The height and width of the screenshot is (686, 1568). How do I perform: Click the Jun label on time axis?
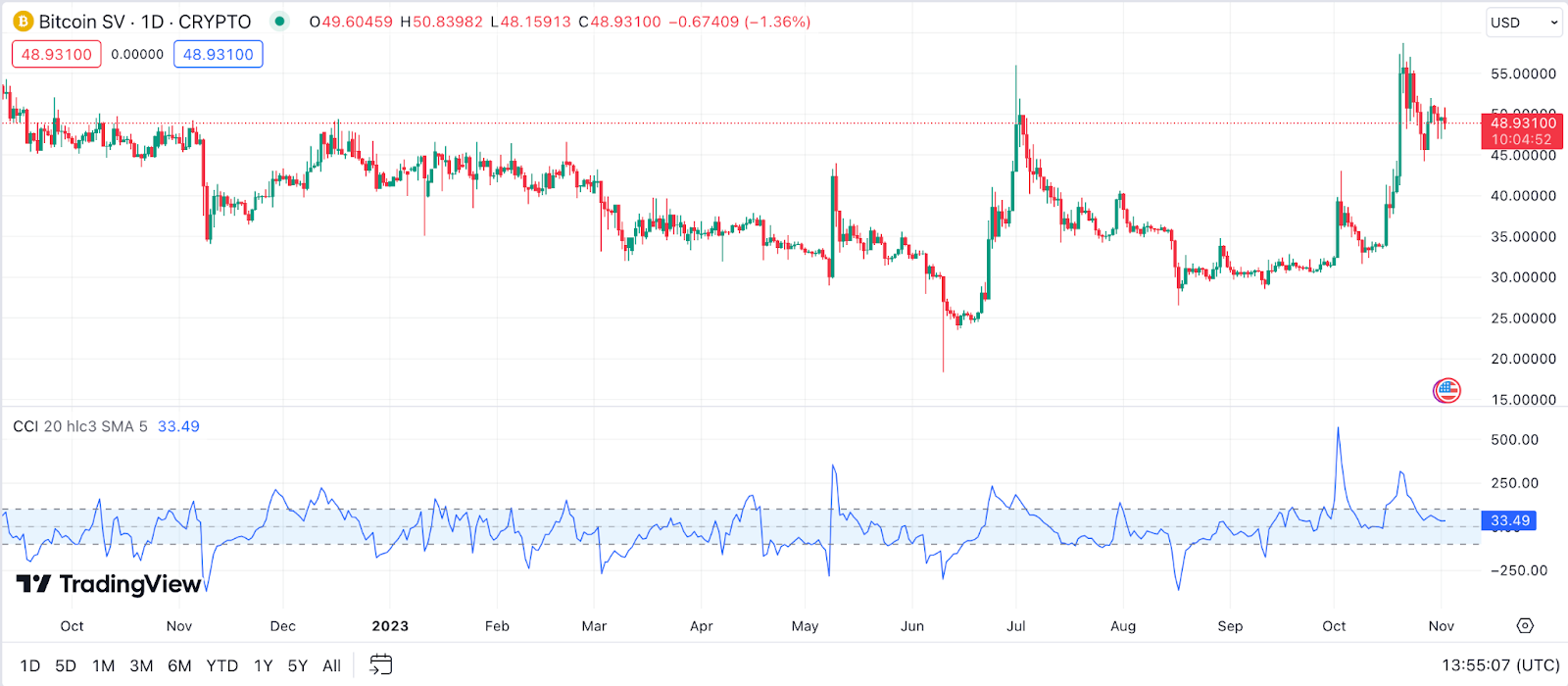911,625
